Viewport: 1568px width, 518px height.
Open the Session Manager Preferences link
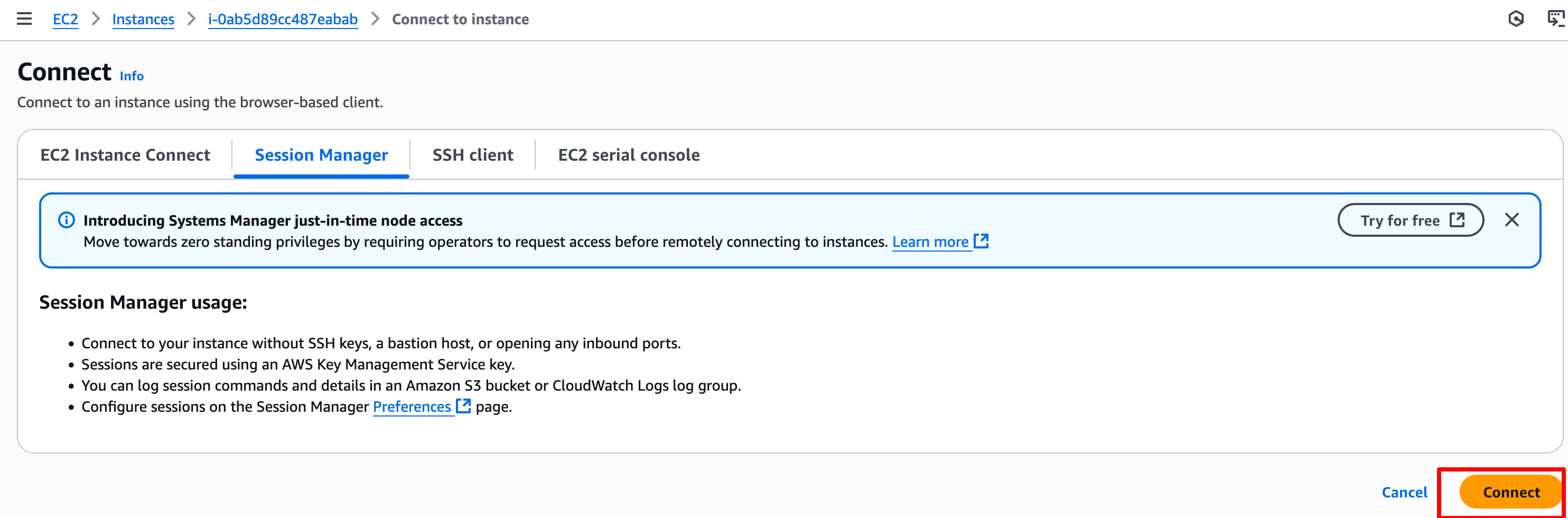[x=412, y=406]
